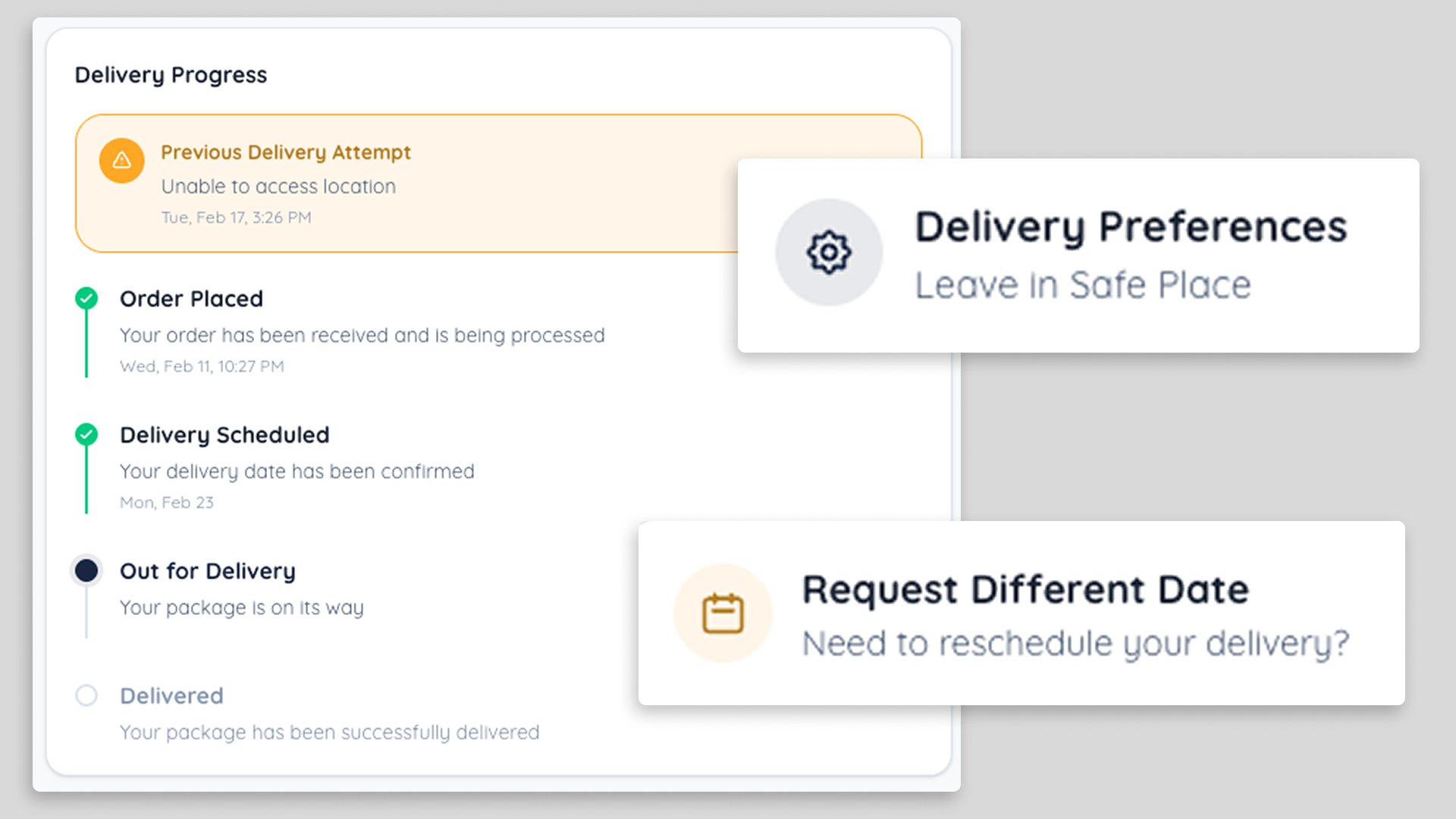
Task: Expand the Delivery Preferences card
Action: (1079, 255)
